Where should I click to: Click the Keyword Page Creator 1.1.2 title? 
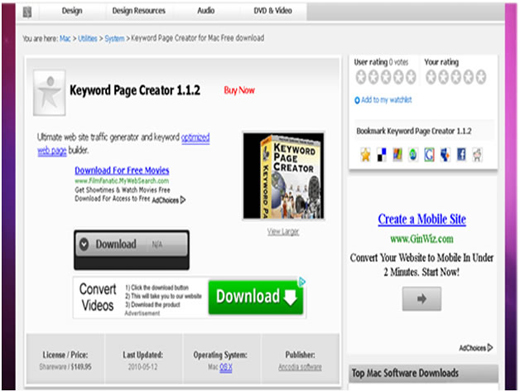[135, 90]
